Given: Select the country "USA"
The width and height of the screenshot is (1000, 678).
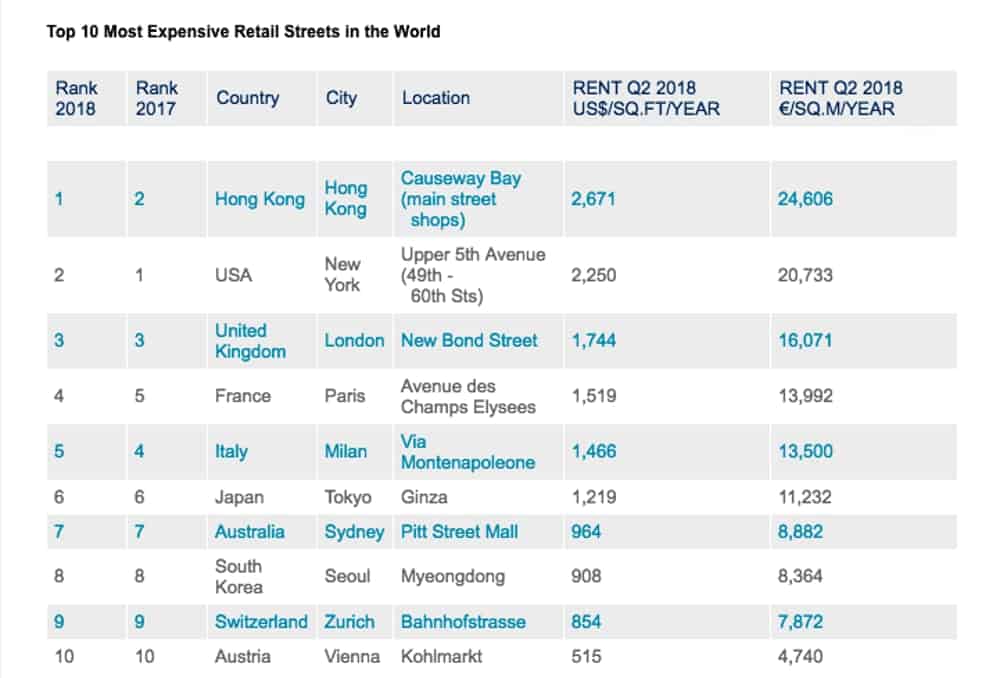Looking at the screenshot, I should [x=233, y=276].
